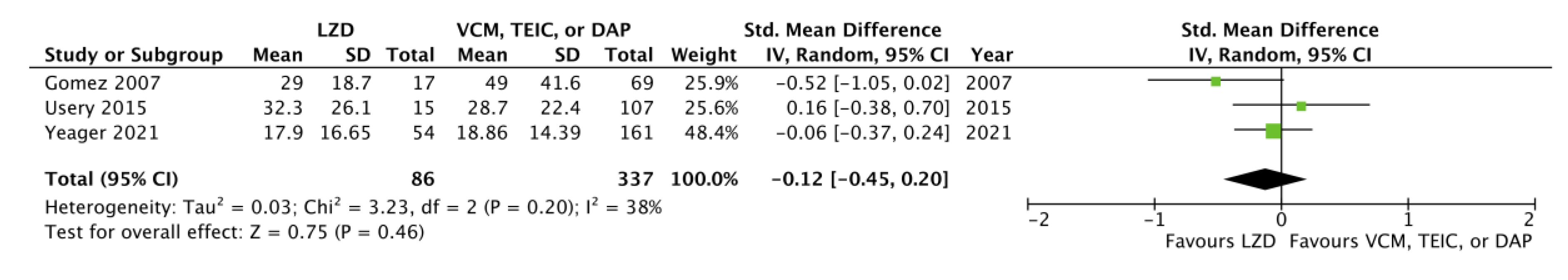Click the Study or Subgroup column header
1568x280 pixels.
tap(133, 55)
